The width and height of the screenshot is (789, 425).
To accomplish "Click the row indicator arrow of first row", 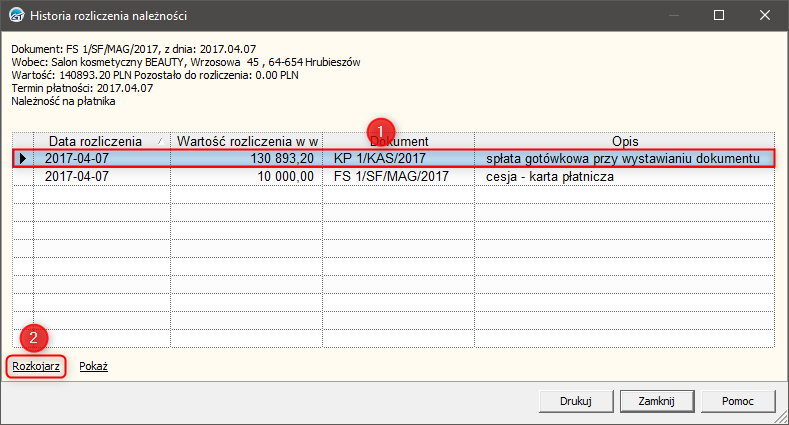I will 23,158.
